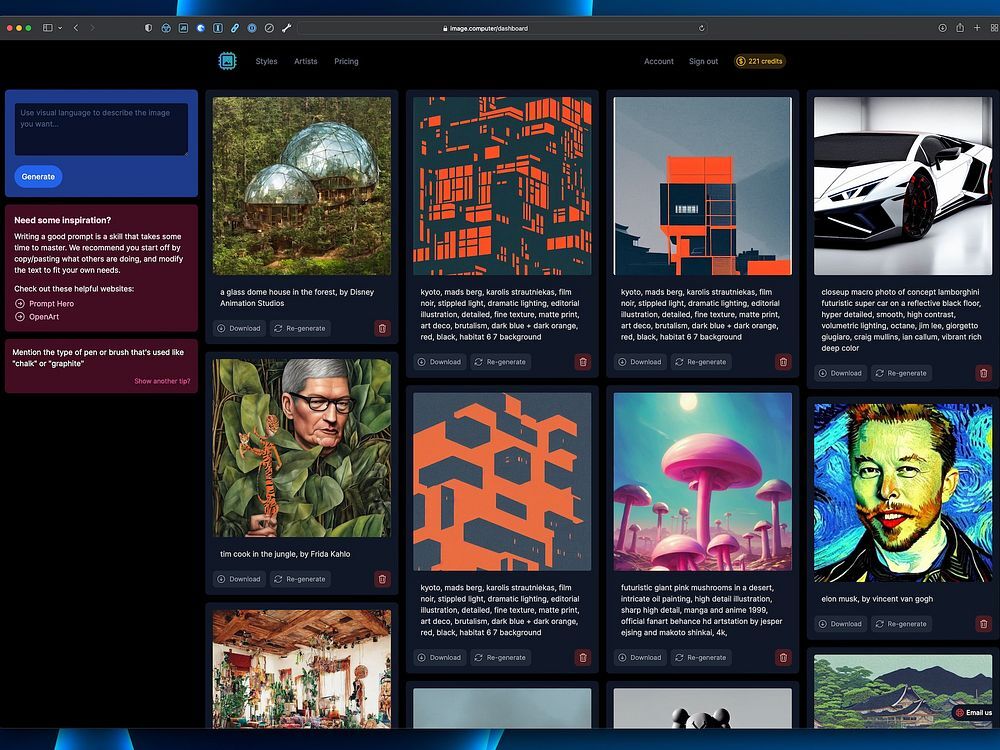Delete the elon musk van gogh card
The image size is (1000, 750).
coord(983,624)
